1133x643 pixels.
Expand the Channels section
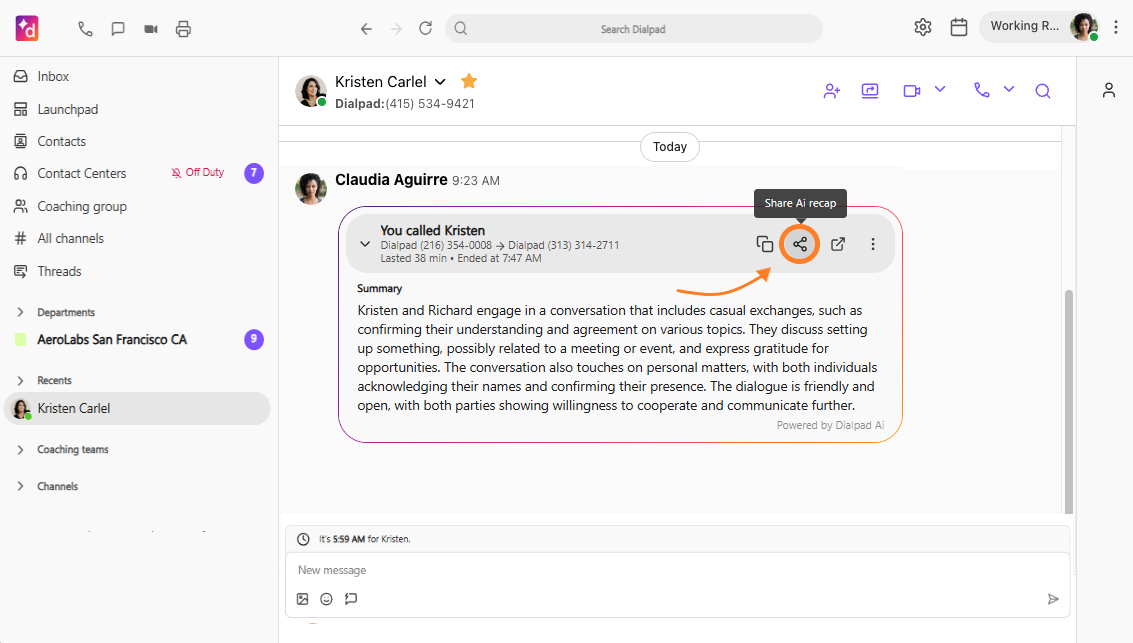[x=20, y=486]
